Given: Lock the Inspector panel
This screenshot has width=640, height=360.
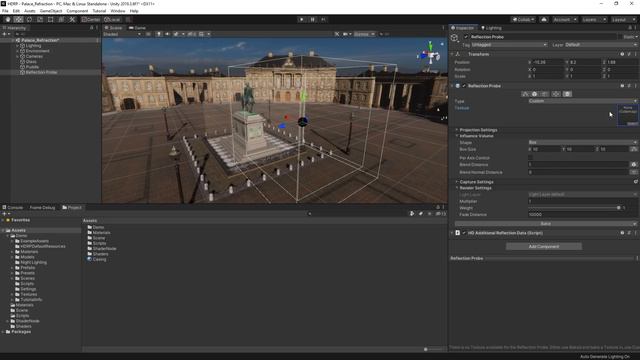Looking at the screenshot, I should 630,28.
